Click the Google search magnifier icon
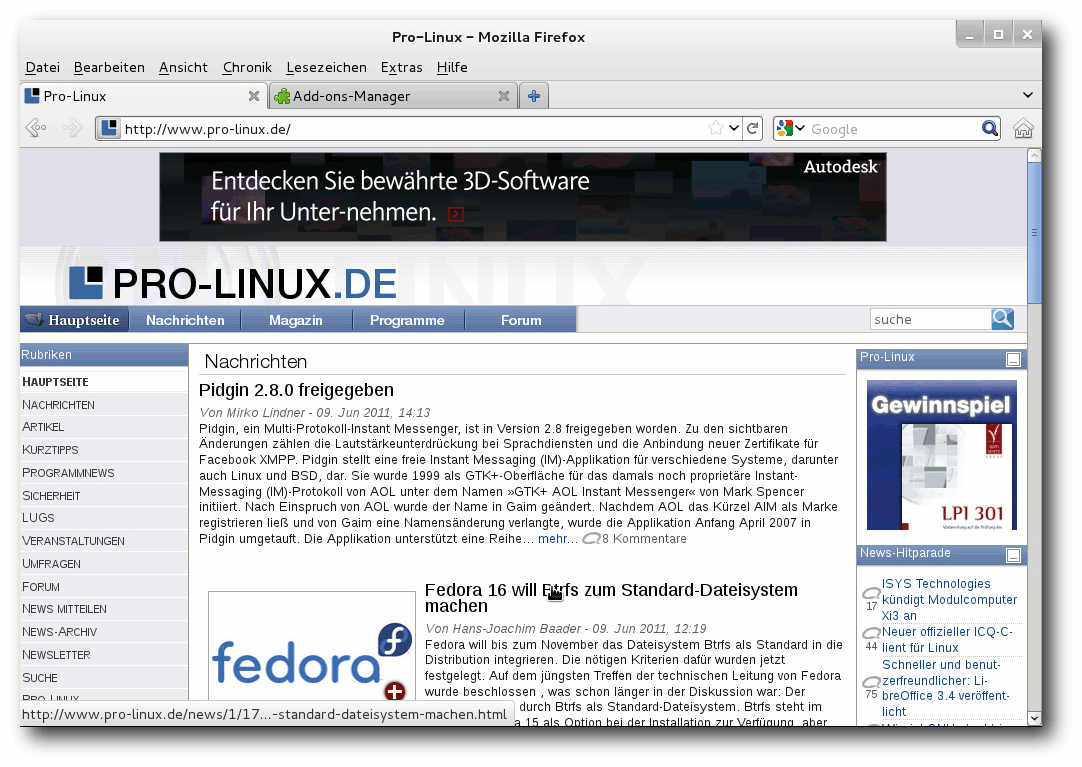The width and height of the screenshot is (1082, 767). [x=990, y=128]
